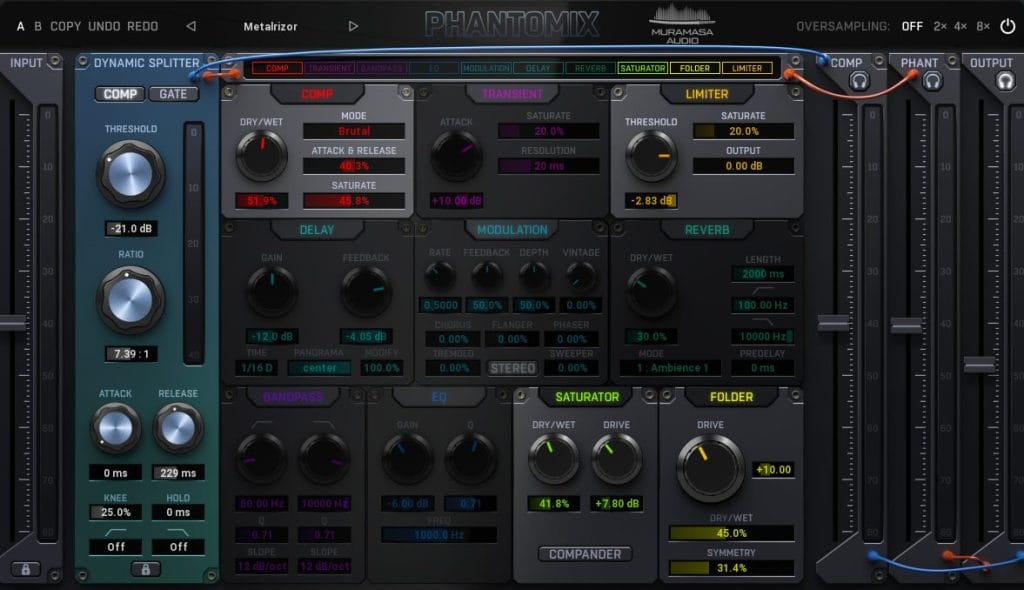Click the power bypass icon

tap(1007, 26)
